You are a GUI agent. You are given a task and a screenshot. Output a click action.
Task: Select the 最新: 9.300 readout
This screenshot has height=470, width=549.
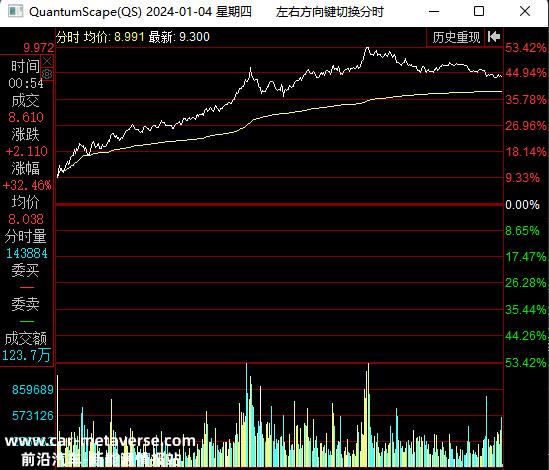(179, 37)
